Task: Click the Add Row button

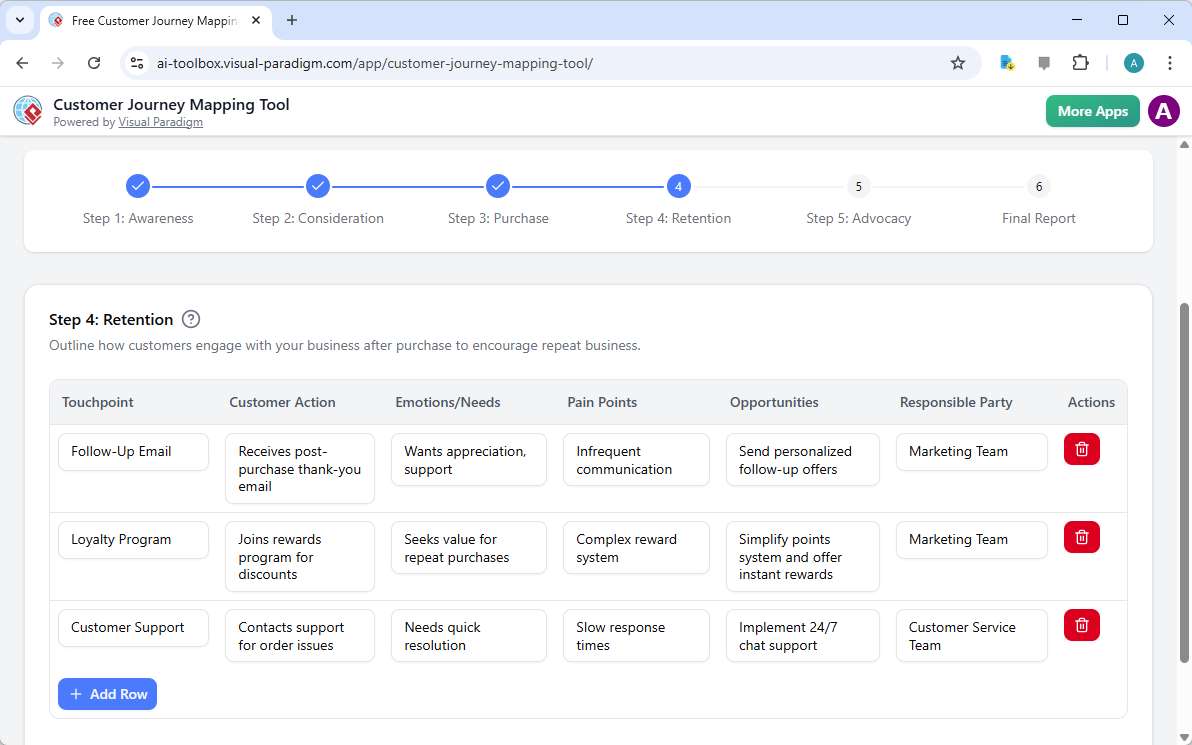Action: tap(107, 693)
